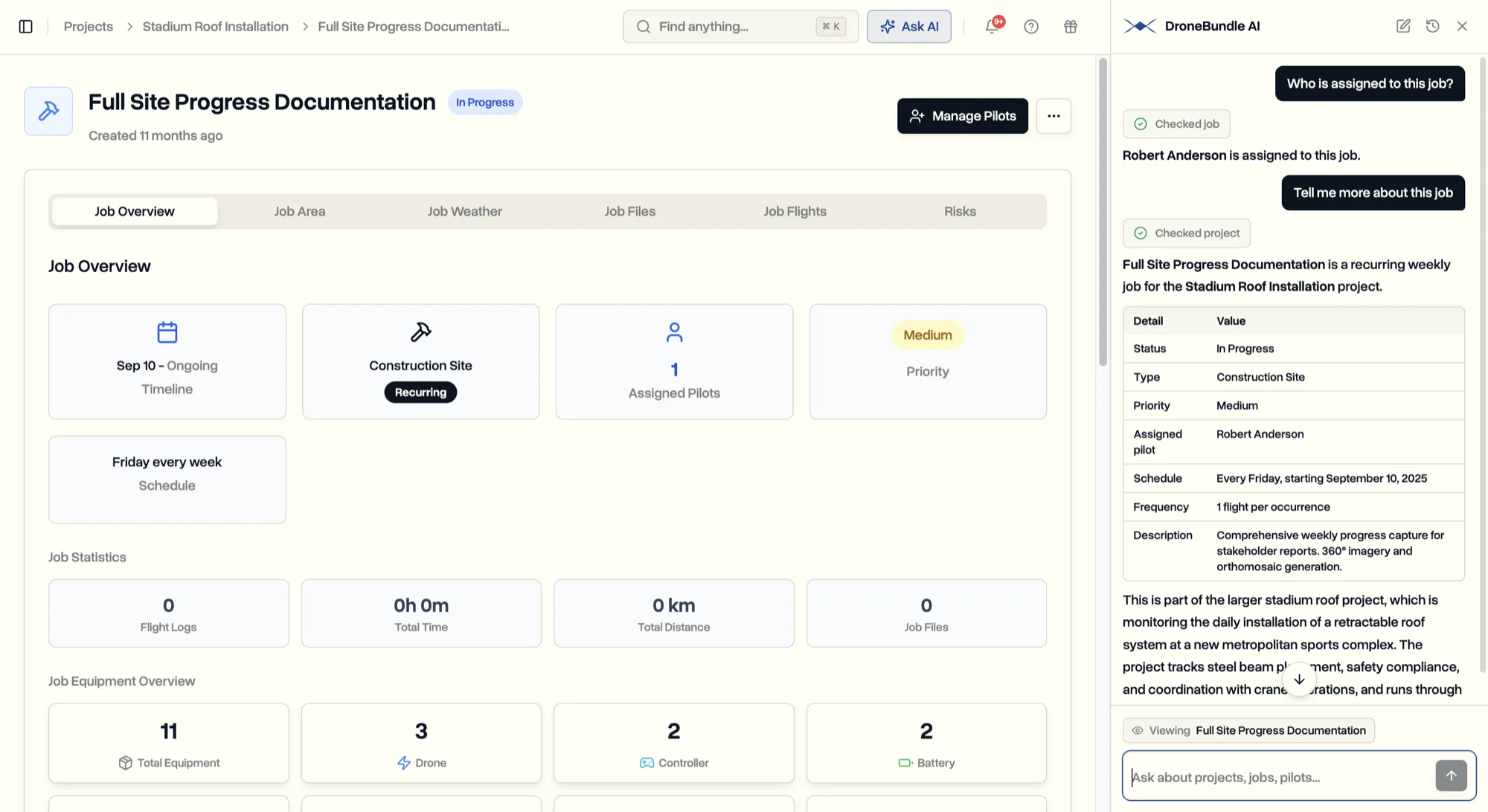The height and width of the screenshot is (812, 1488).
Task: Switch to the Job Overview tab
Action: 135,211
